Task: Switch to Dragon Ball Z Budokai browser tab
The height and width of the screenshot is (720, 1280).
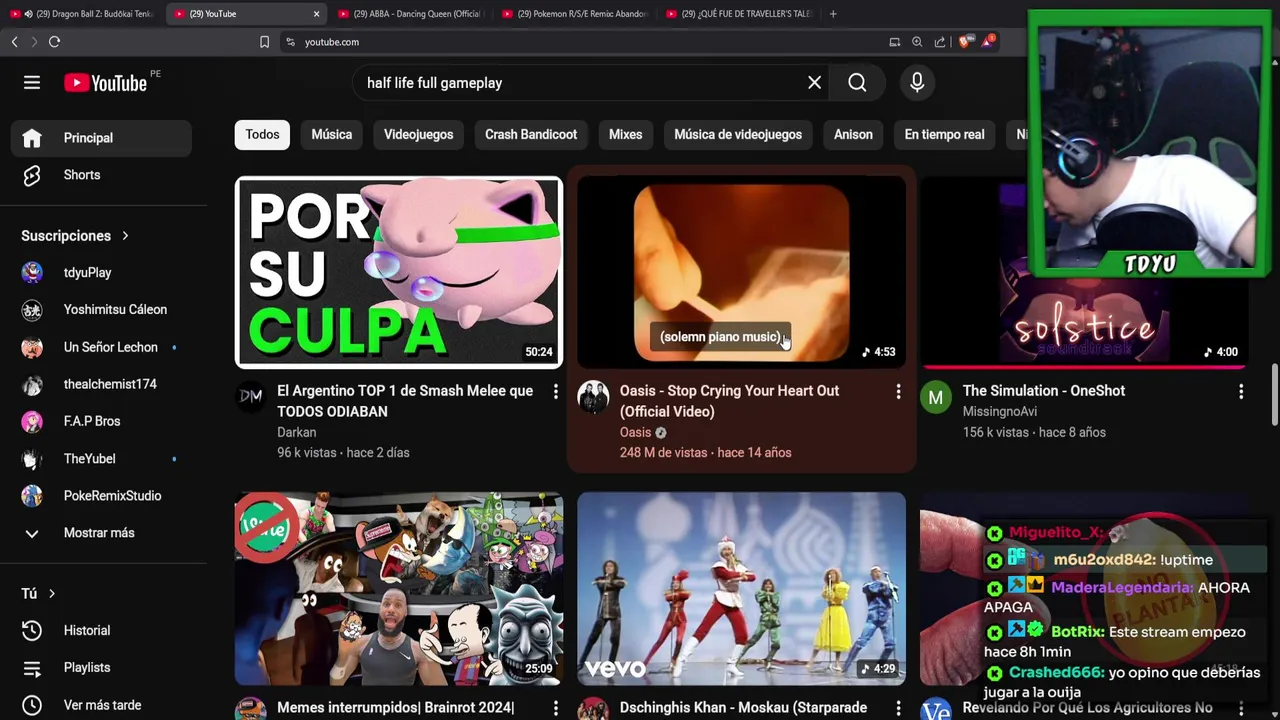Action: click(82, 14)
